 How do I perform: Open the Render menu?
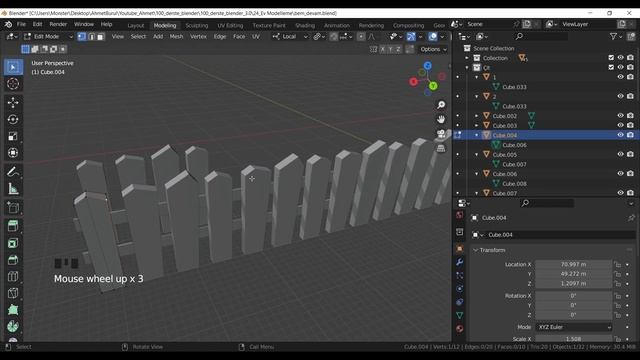pyautogui.click(x=58, y=24)
